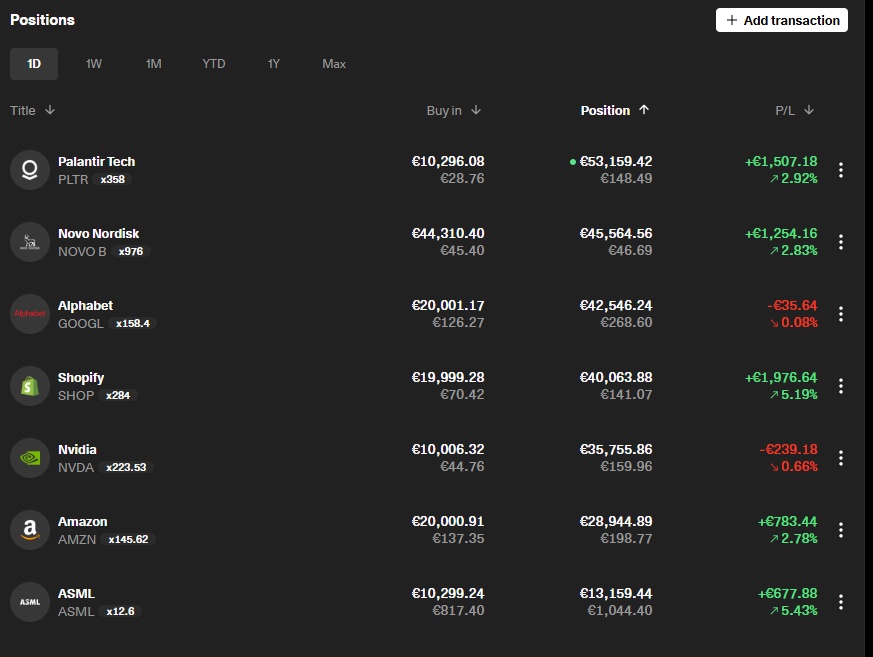Image resolution: width=873 pixels, height=657 pixels.
Task: Sort positions by P/L column
Action: [x=794, y=111]
